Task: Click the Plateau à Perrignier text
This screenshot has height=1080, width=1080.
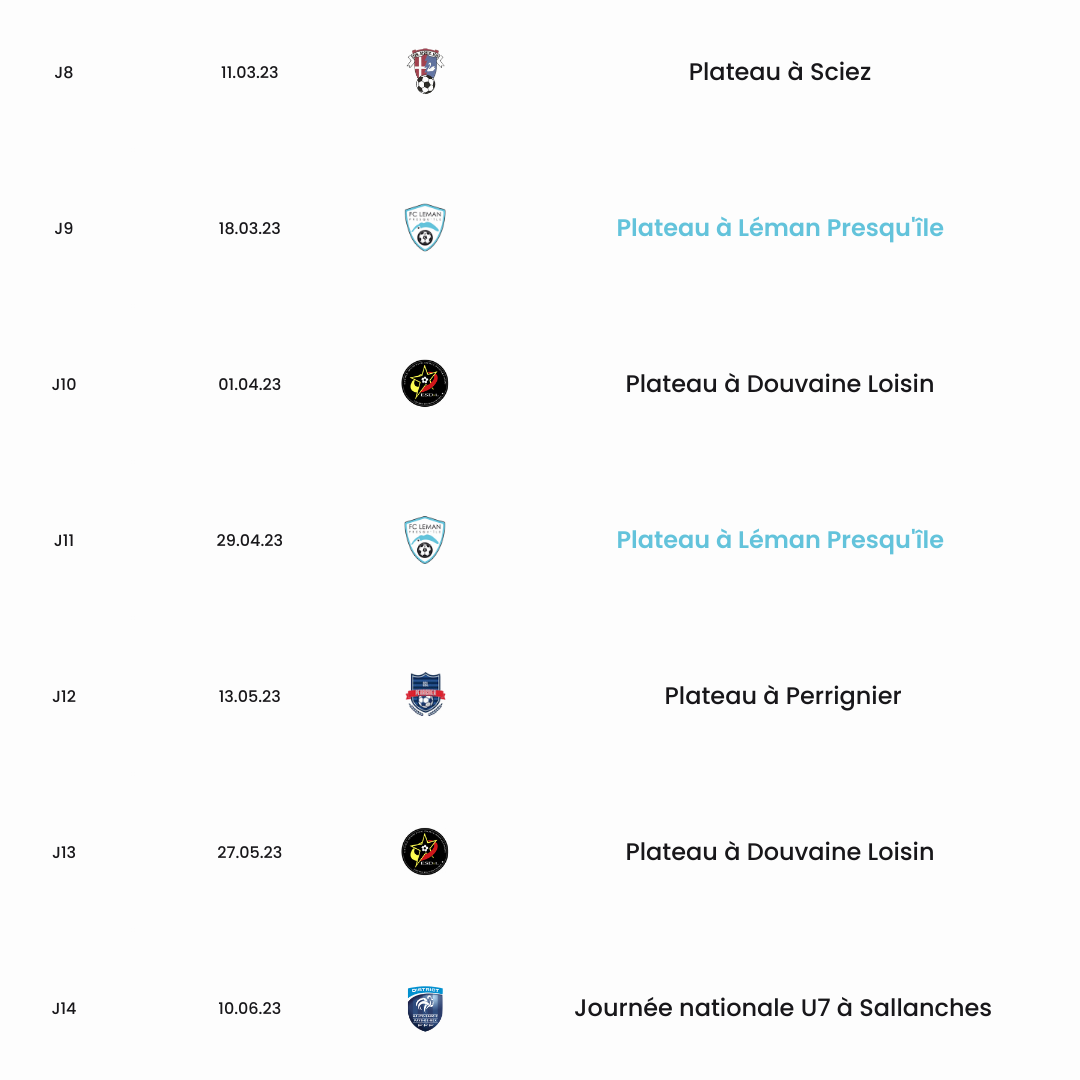Action: 782,696
